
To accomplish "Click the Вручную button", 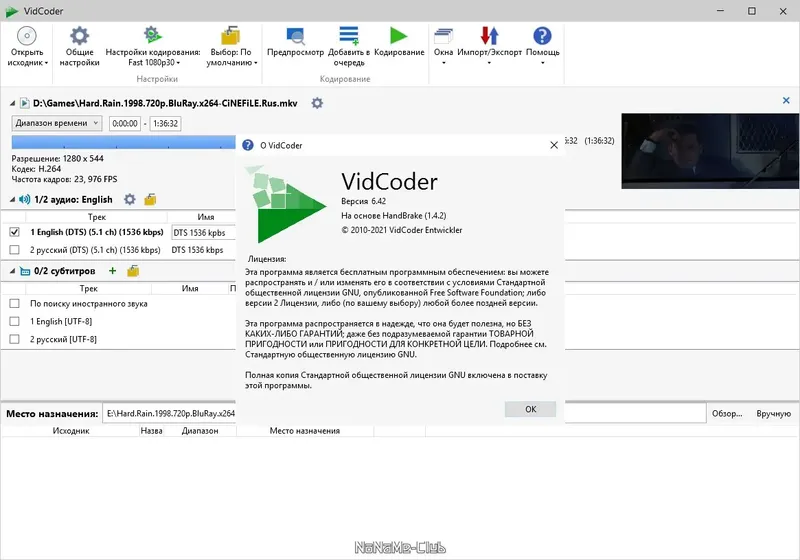I will (773, 414).
